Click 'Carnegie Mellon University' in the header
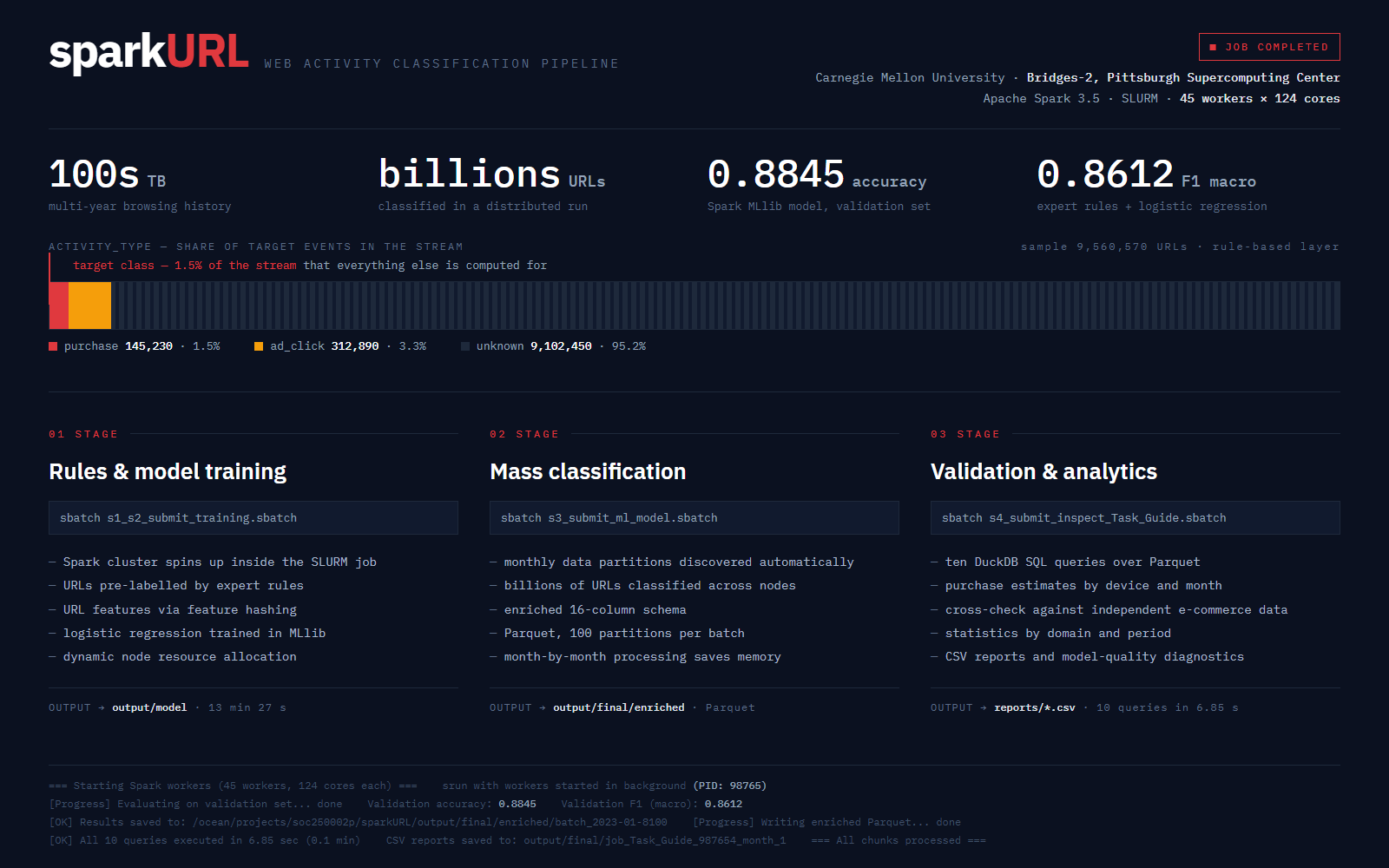The image size is (1389, 868). (910, 78)
